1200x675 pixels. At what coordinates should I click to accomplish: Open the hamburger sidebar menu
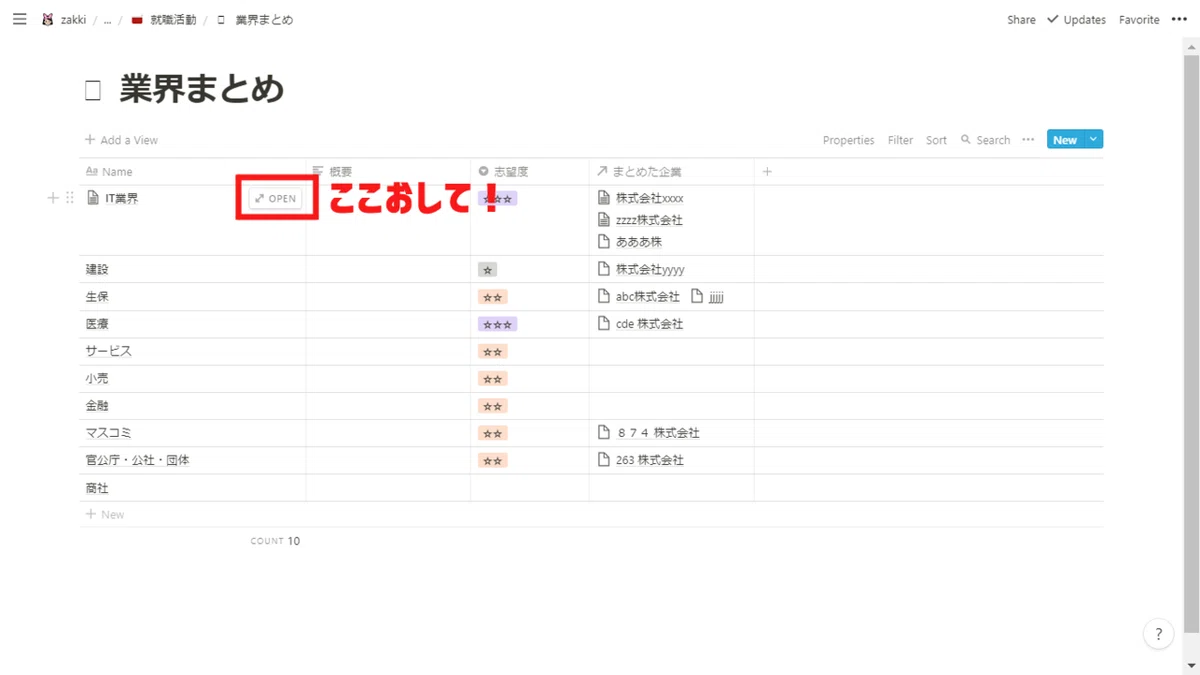19,19
